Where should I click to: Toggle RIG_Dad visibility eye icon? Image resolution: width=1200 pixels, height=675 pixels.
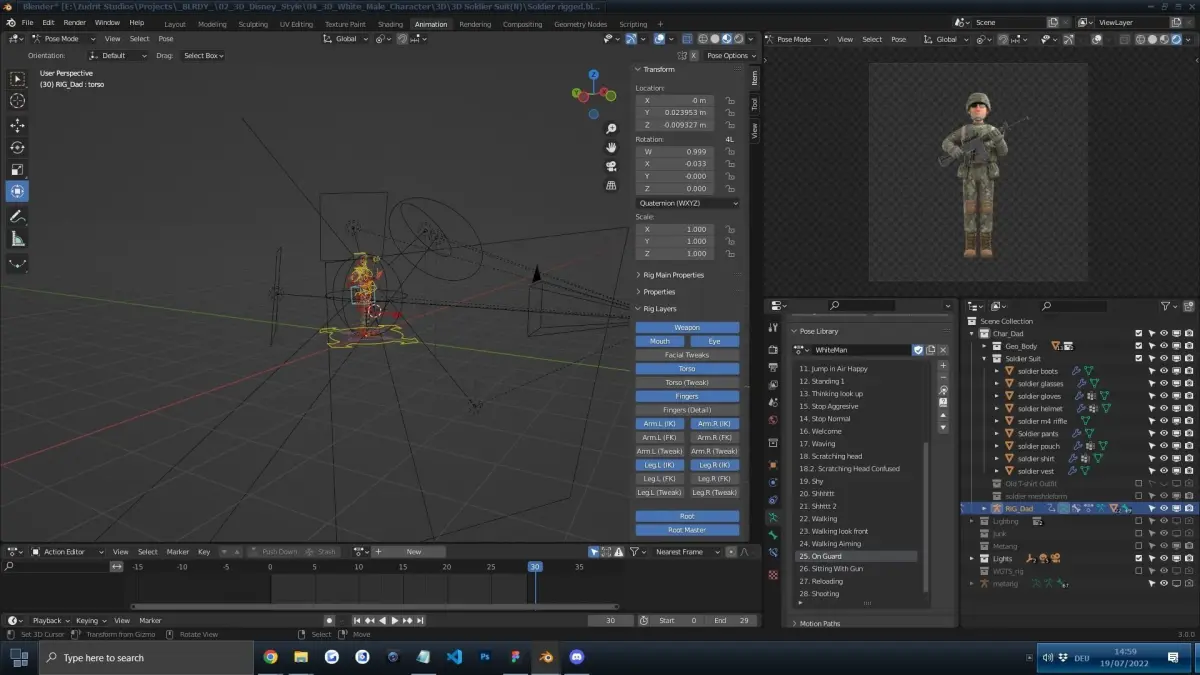click(x=1164, y=509)
